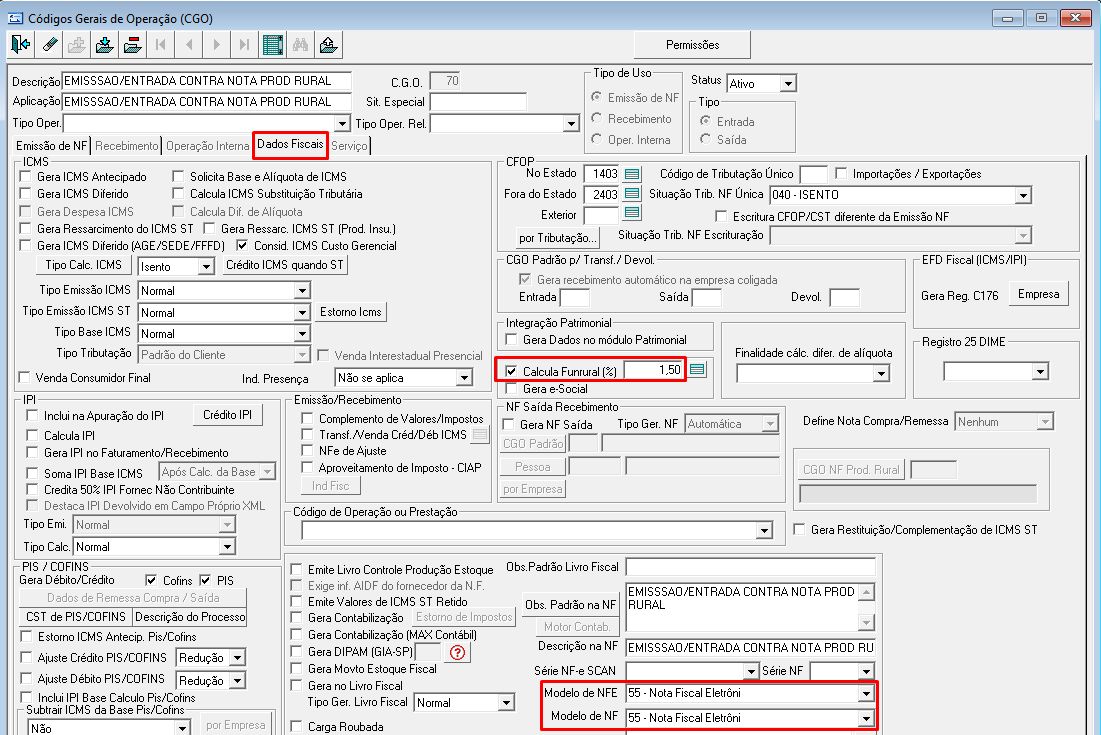Screen dimensions: 1101x735
Task: Open the Tipo Base ICMS dropdown
Action: (x=302, y=333)
